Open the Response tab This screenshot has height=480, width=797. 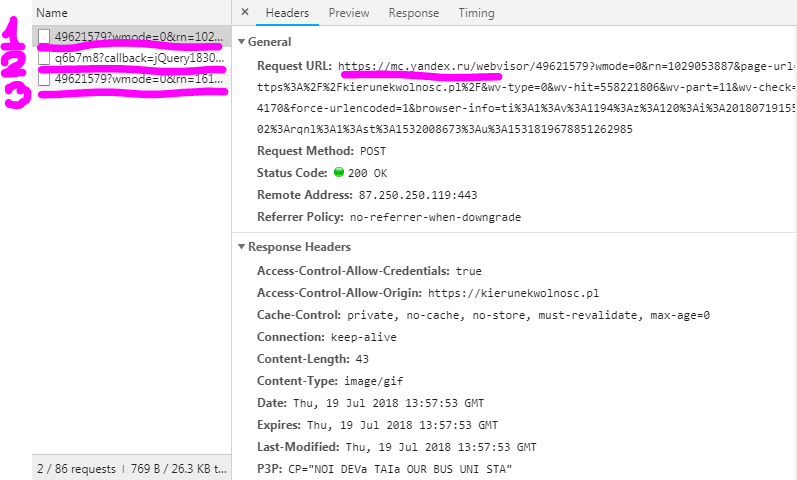(413, 13)
